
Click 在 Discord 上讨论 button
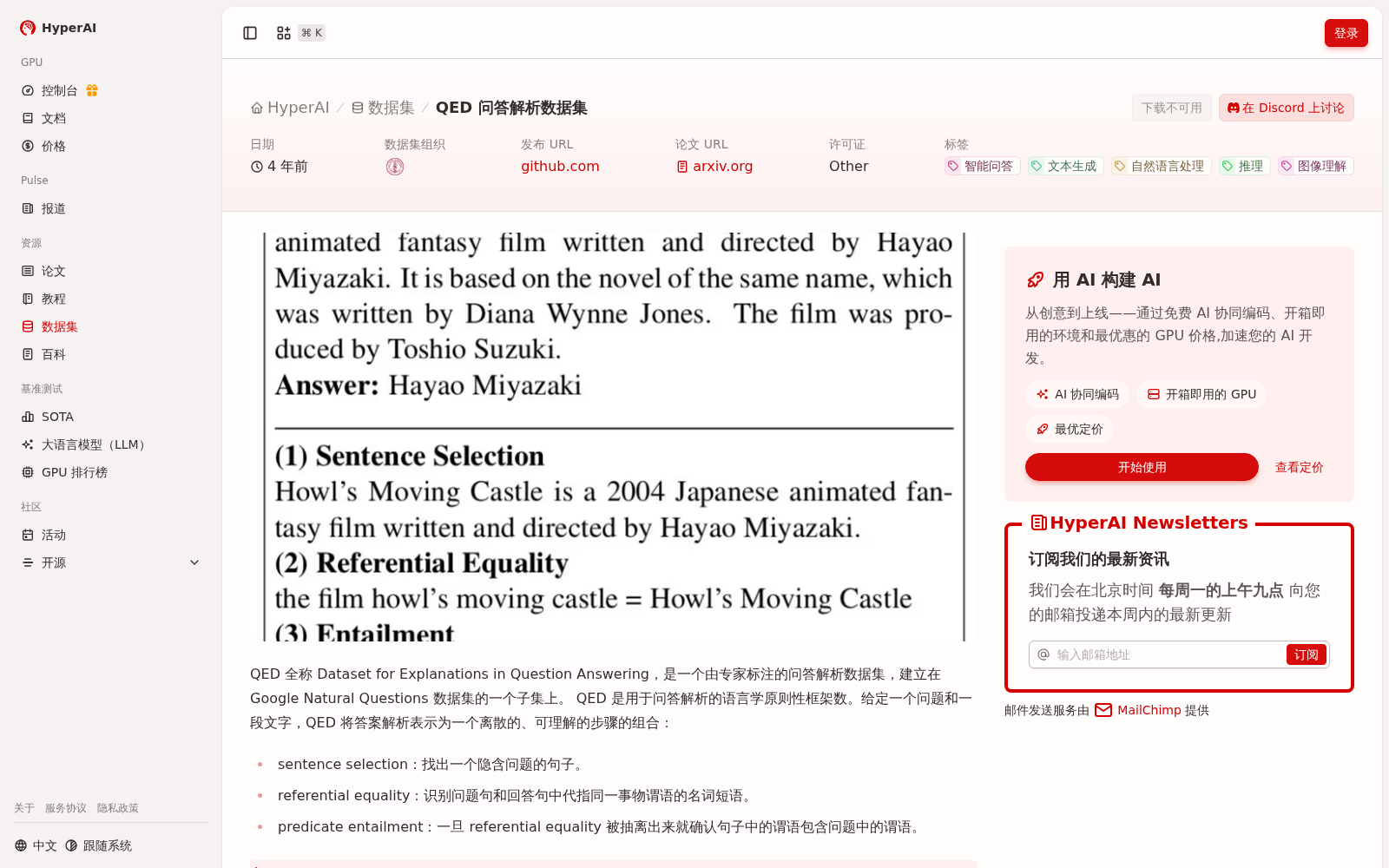[x=1286, y=108]
